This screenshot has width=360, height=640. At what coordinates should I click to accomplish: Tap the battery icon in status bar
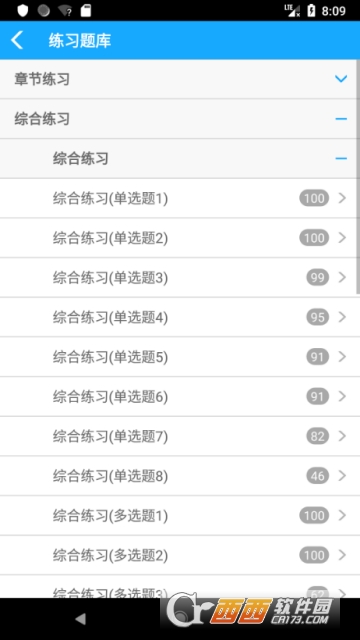pos(311,11)
